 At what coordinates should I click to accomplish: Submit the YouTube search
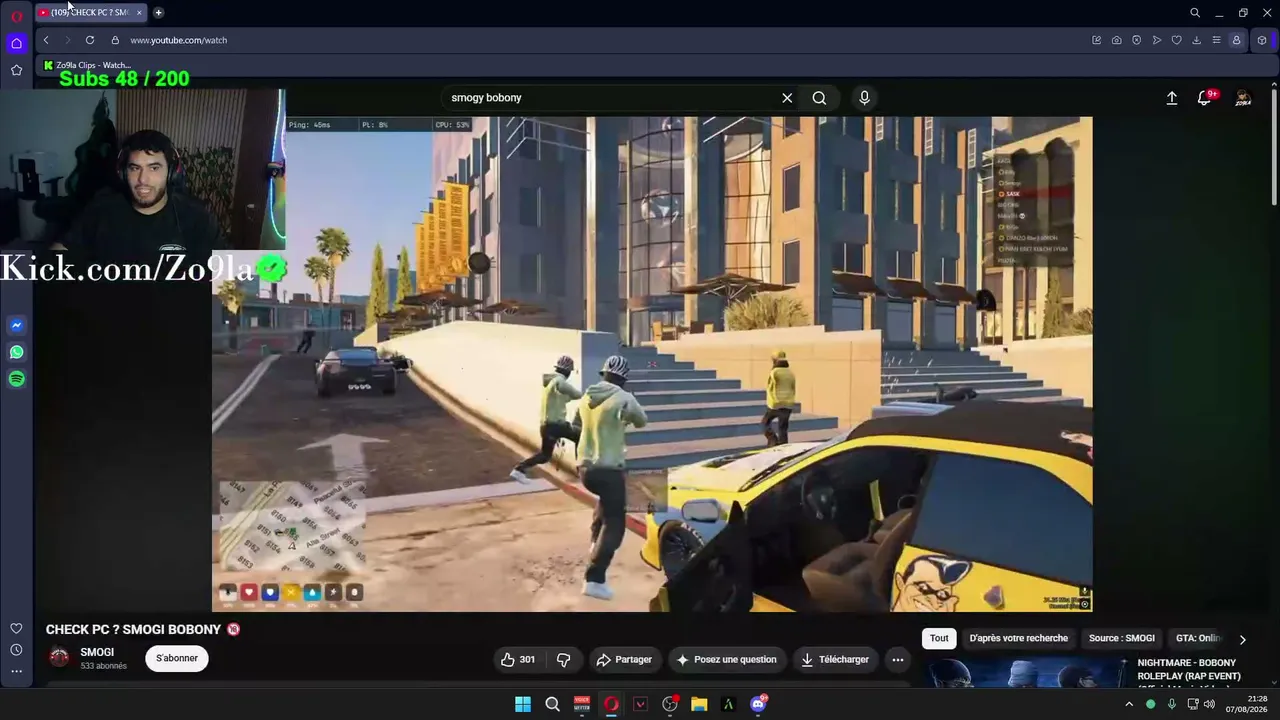point(819,98)
